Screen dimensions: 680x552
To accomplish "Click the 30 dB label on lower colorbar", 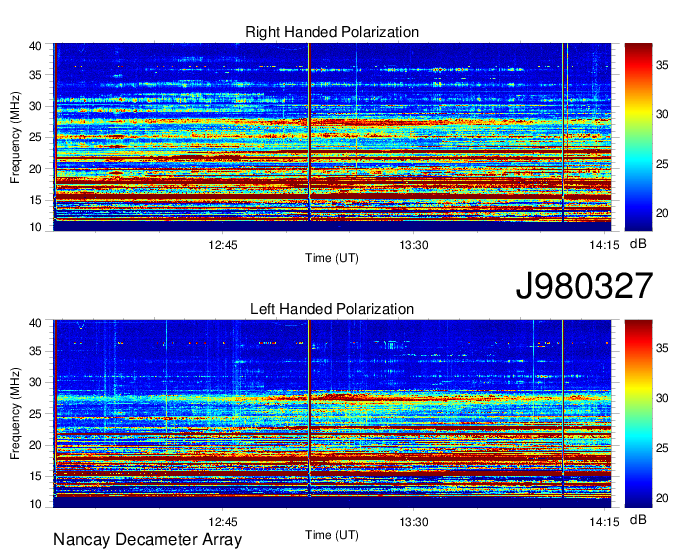I will coord(662,398).
